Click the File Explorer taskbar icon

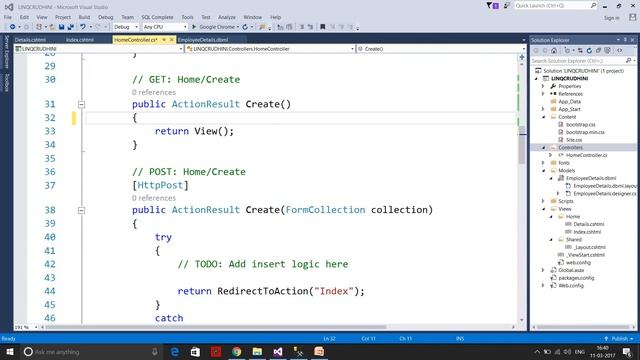click(x=257, y=351)
